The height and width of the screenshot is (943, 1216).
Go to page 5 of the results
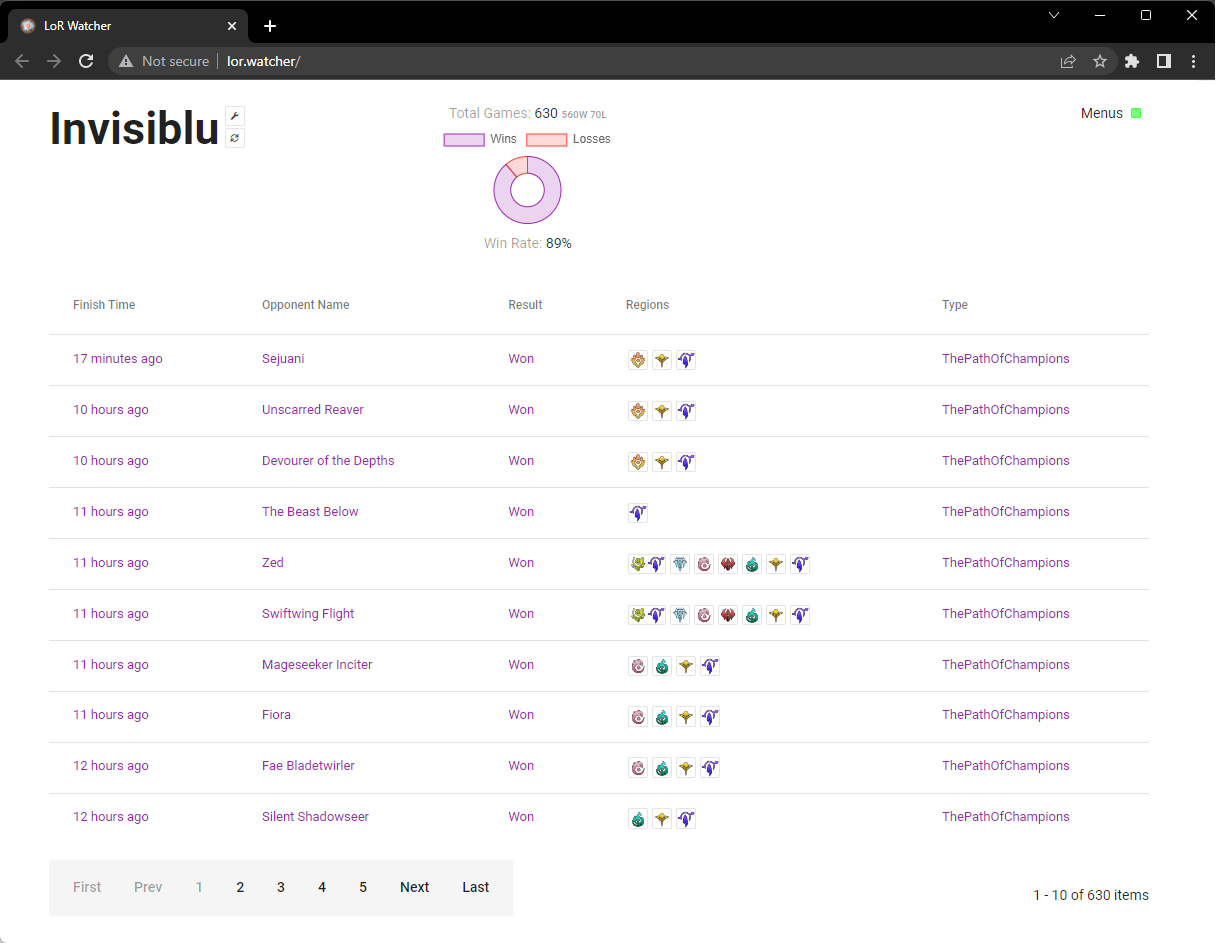tap(363, 887)
